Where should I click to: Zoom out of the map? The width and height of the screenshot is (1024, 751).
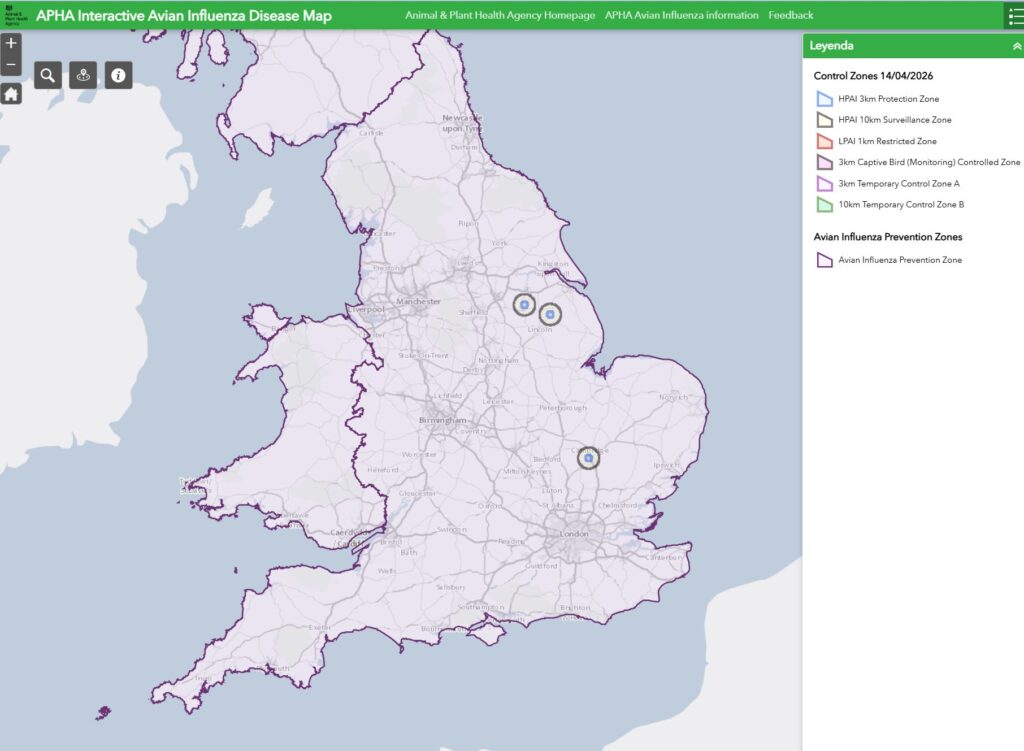[11, 66]
